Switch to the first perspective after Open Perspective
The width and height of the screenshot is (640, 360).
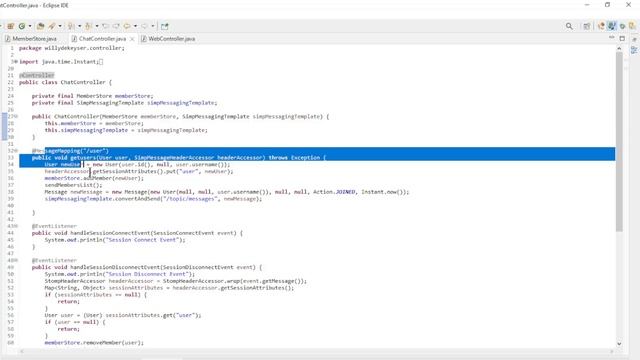pyautogui.click(x=601, y=26)
